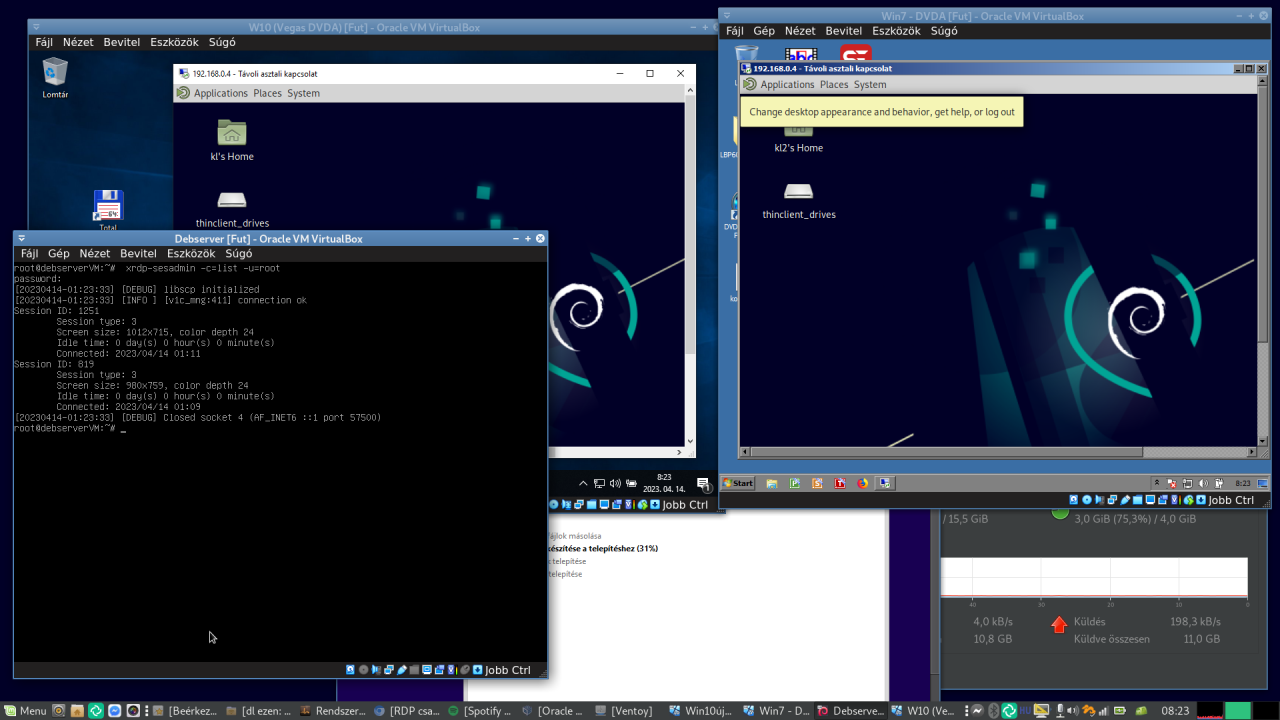This screenshot has width=1280, height=720.
Task: Click Debserver status bar hard disk icon
Action: point(350,670)
